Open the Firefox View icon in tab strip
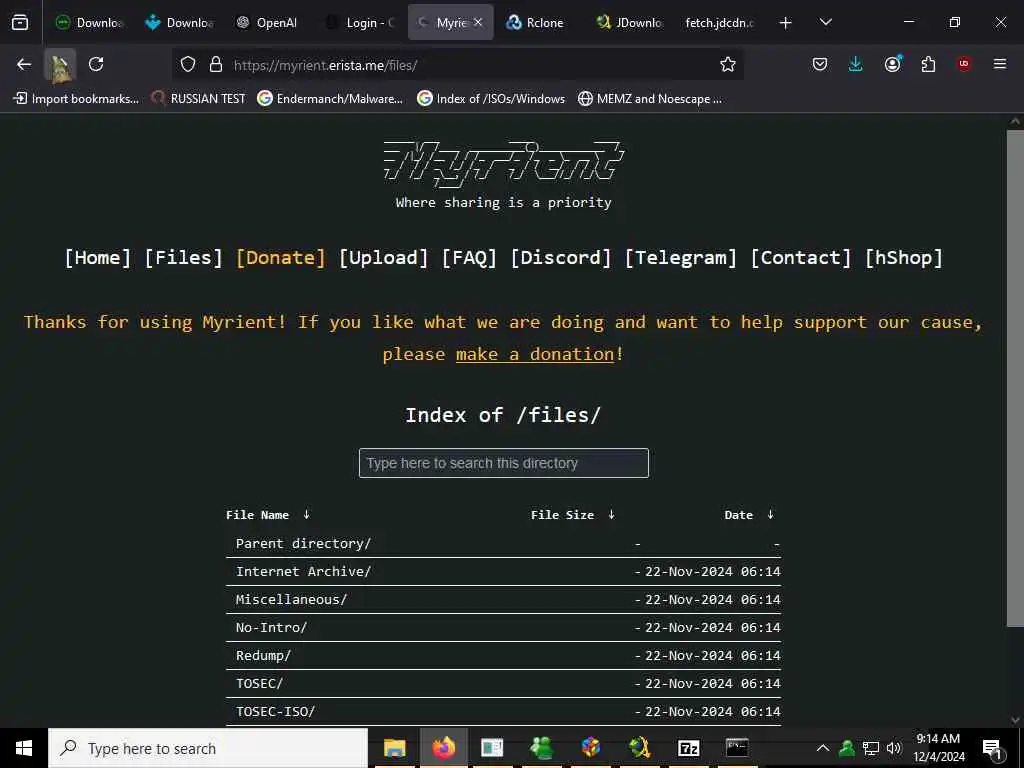 point(20,22)
